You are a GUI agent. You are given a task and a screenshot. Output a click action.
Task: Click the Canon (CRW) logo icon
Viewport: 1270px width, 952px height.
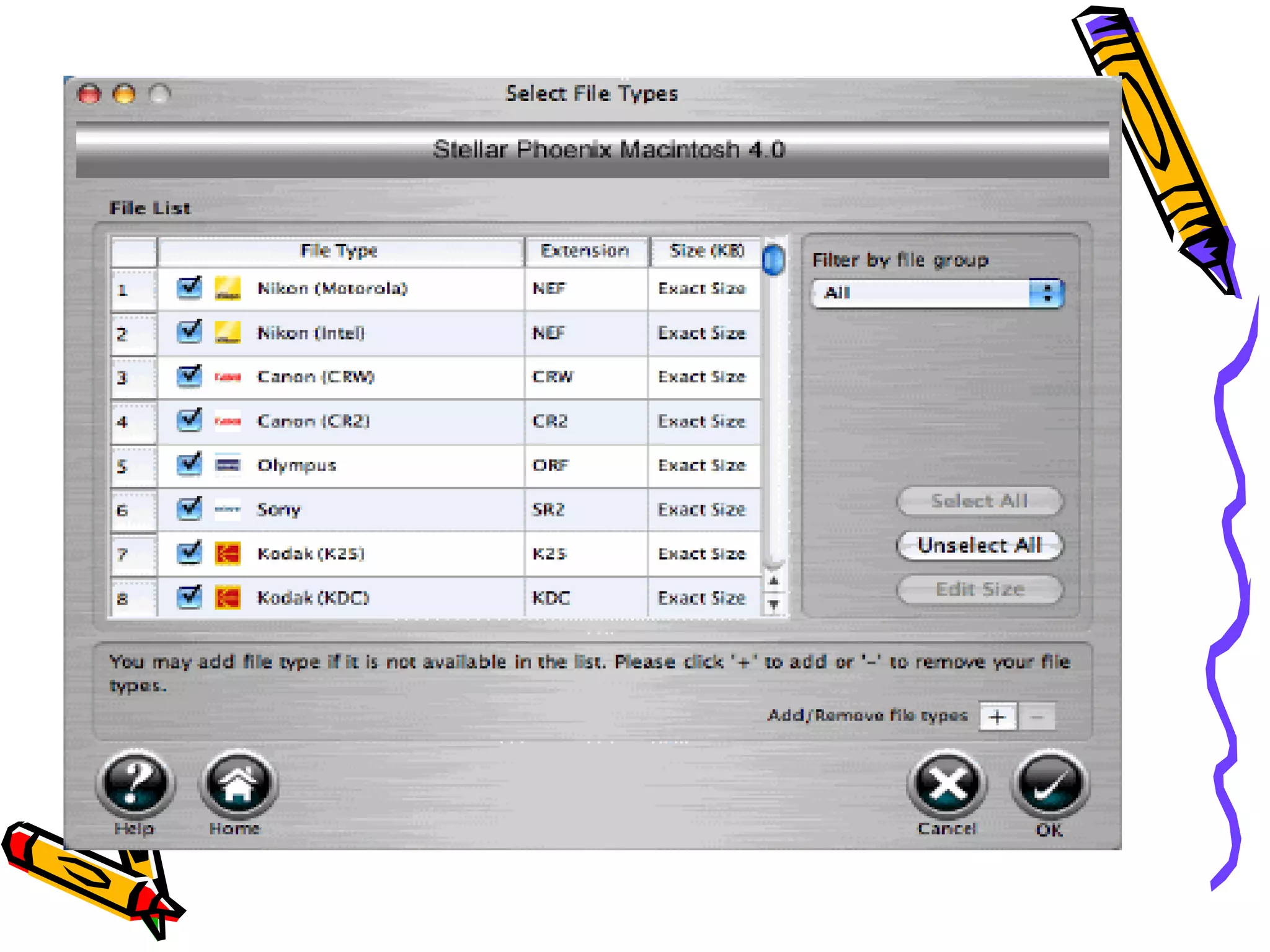coord(228,377)
